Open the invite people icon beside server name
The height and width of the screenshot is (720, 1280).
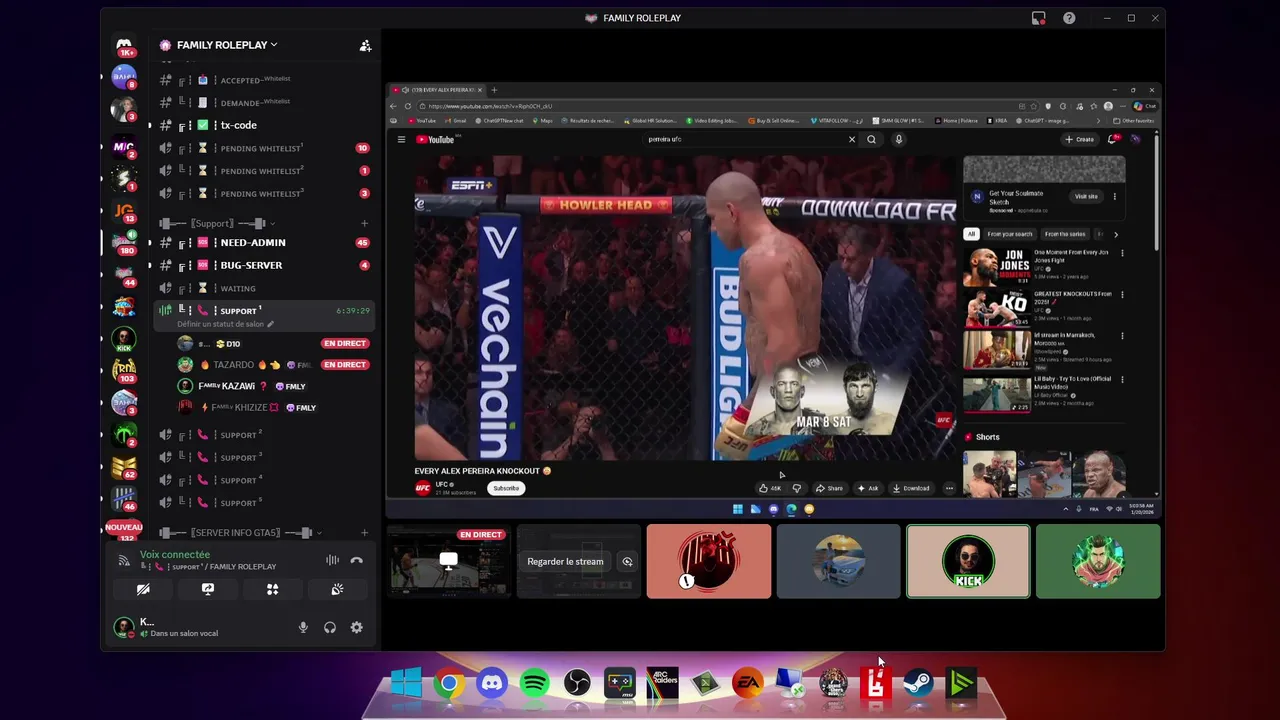pyautogui.click(x=365, y=45)
